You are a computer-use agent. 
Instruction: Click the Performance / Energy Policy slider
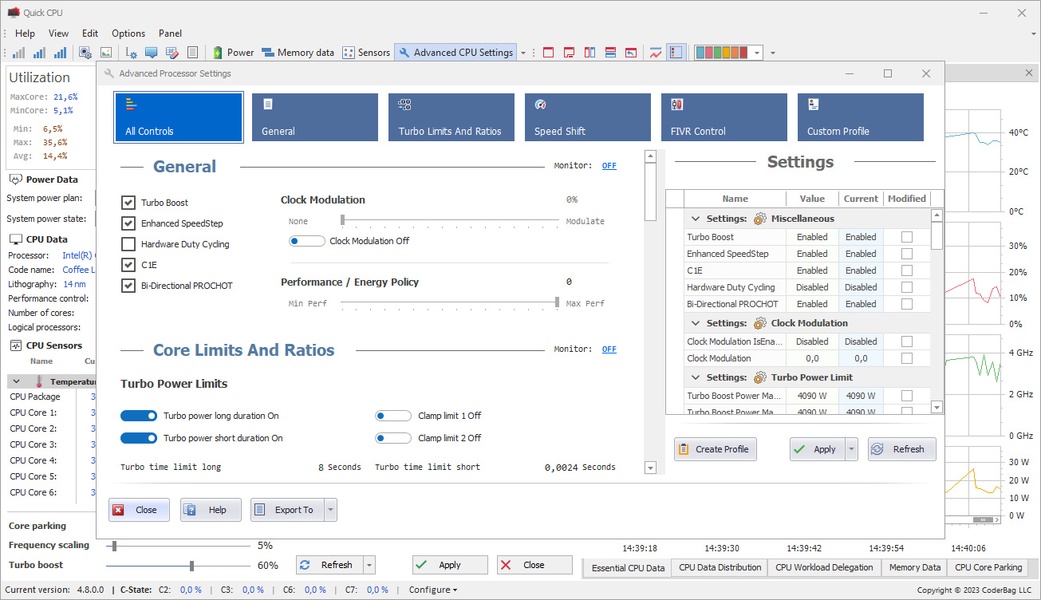[449, 302]
